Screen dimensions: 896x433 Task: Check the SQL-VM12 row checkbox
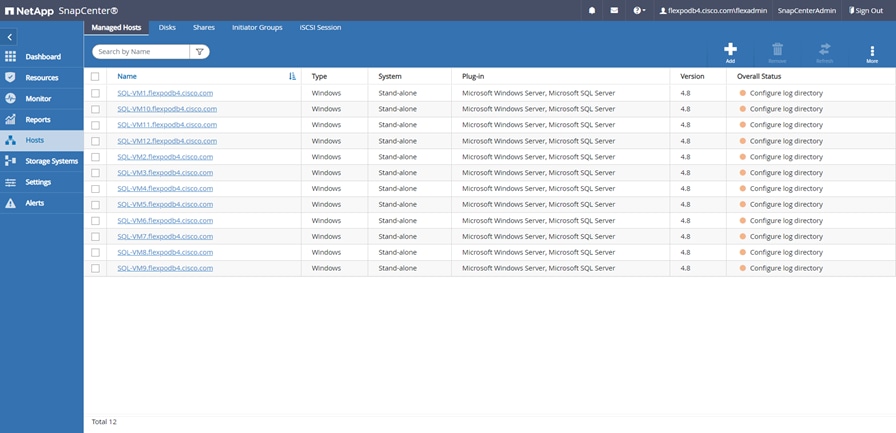coord(95,141)
